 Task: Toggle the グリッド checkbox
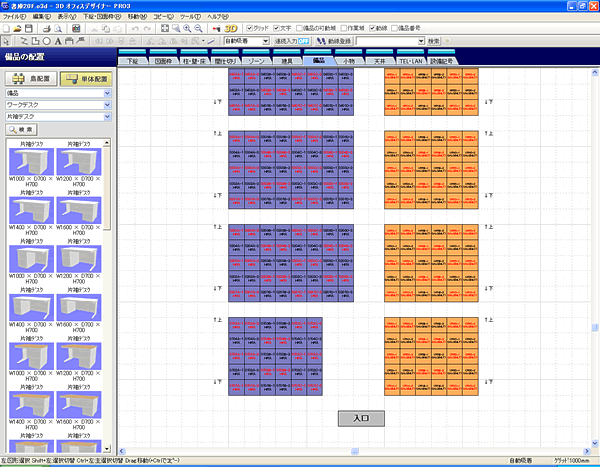pyautogui.click(x=249, y=29)
